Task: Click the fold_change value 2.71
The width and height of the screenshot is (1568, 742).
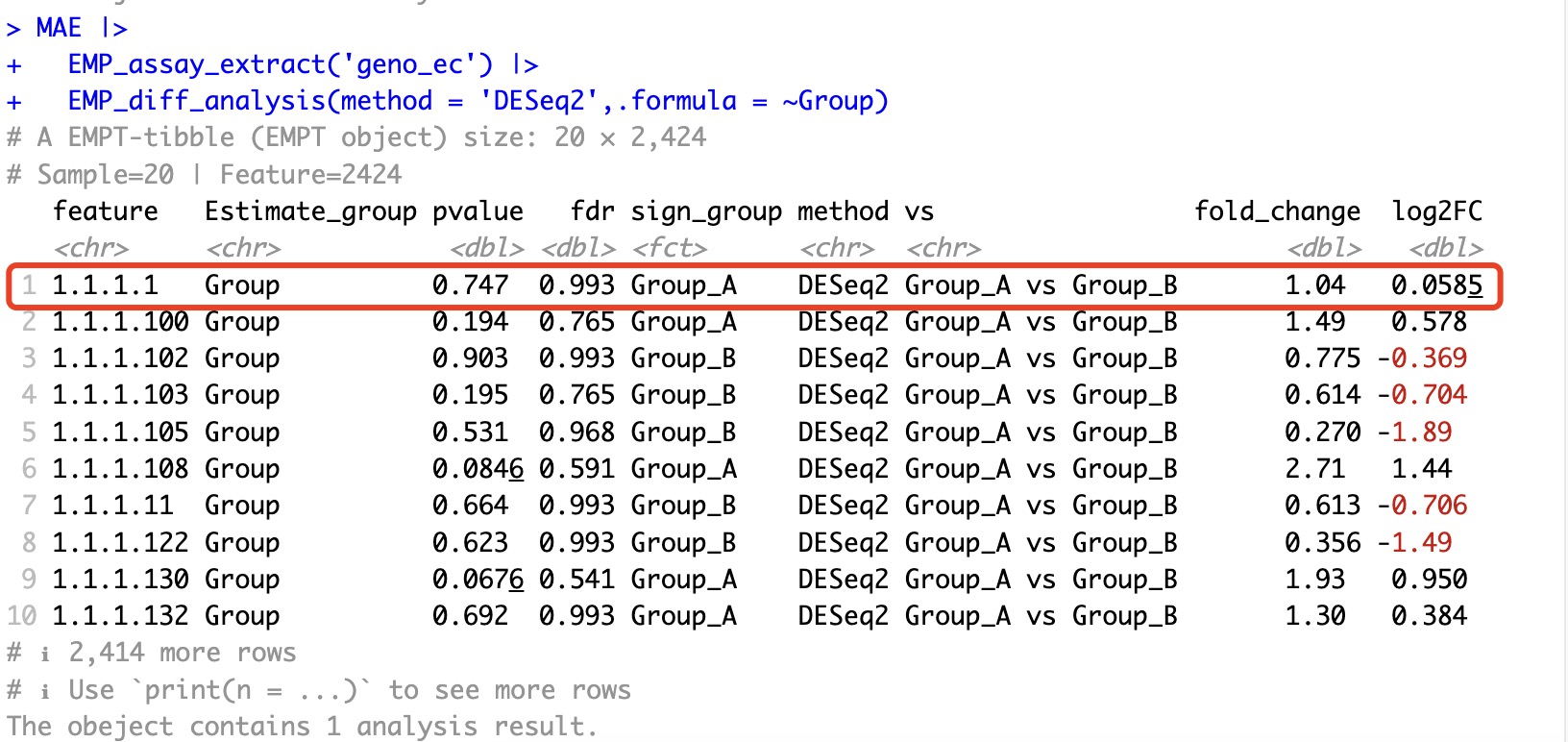Action: (1314, 469)
